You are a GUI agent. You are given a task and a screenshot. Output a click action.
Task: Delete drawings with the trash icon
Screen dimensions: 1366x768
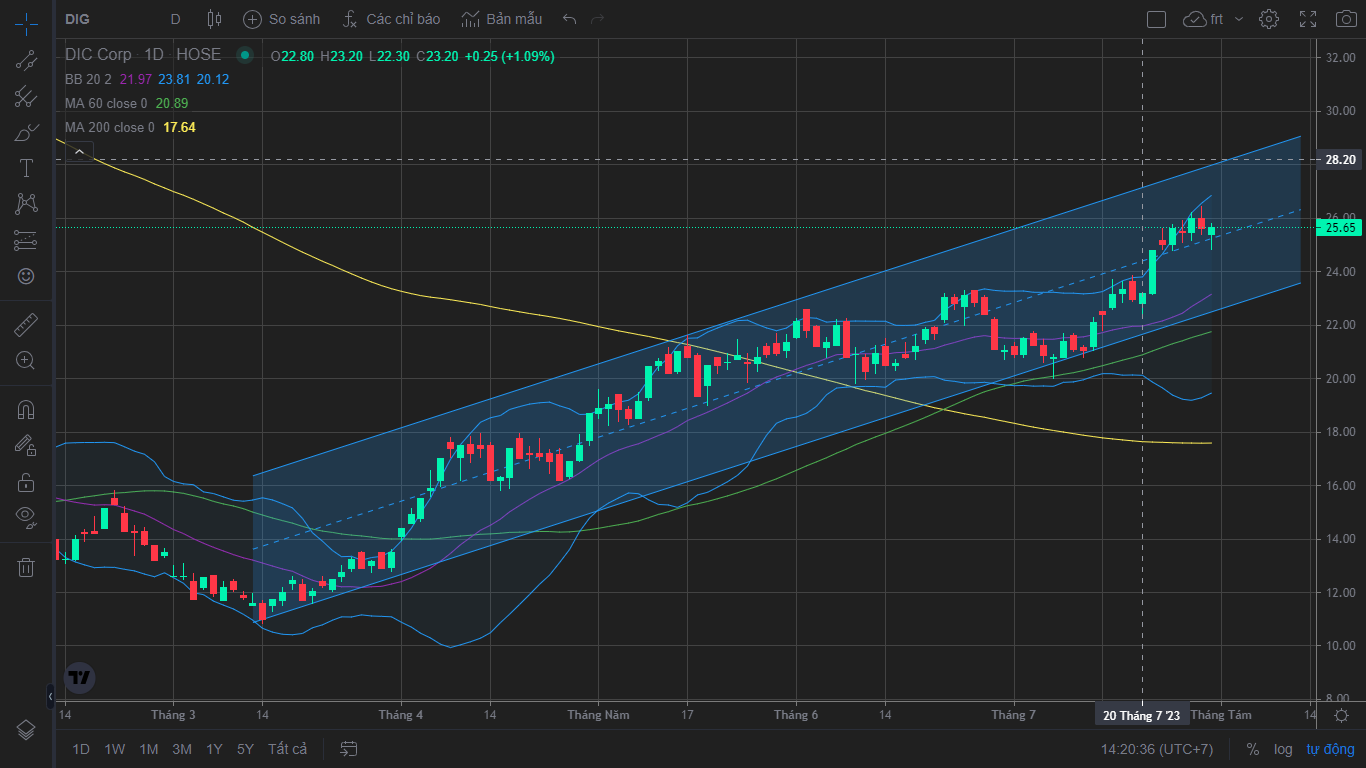pos(26,567)
